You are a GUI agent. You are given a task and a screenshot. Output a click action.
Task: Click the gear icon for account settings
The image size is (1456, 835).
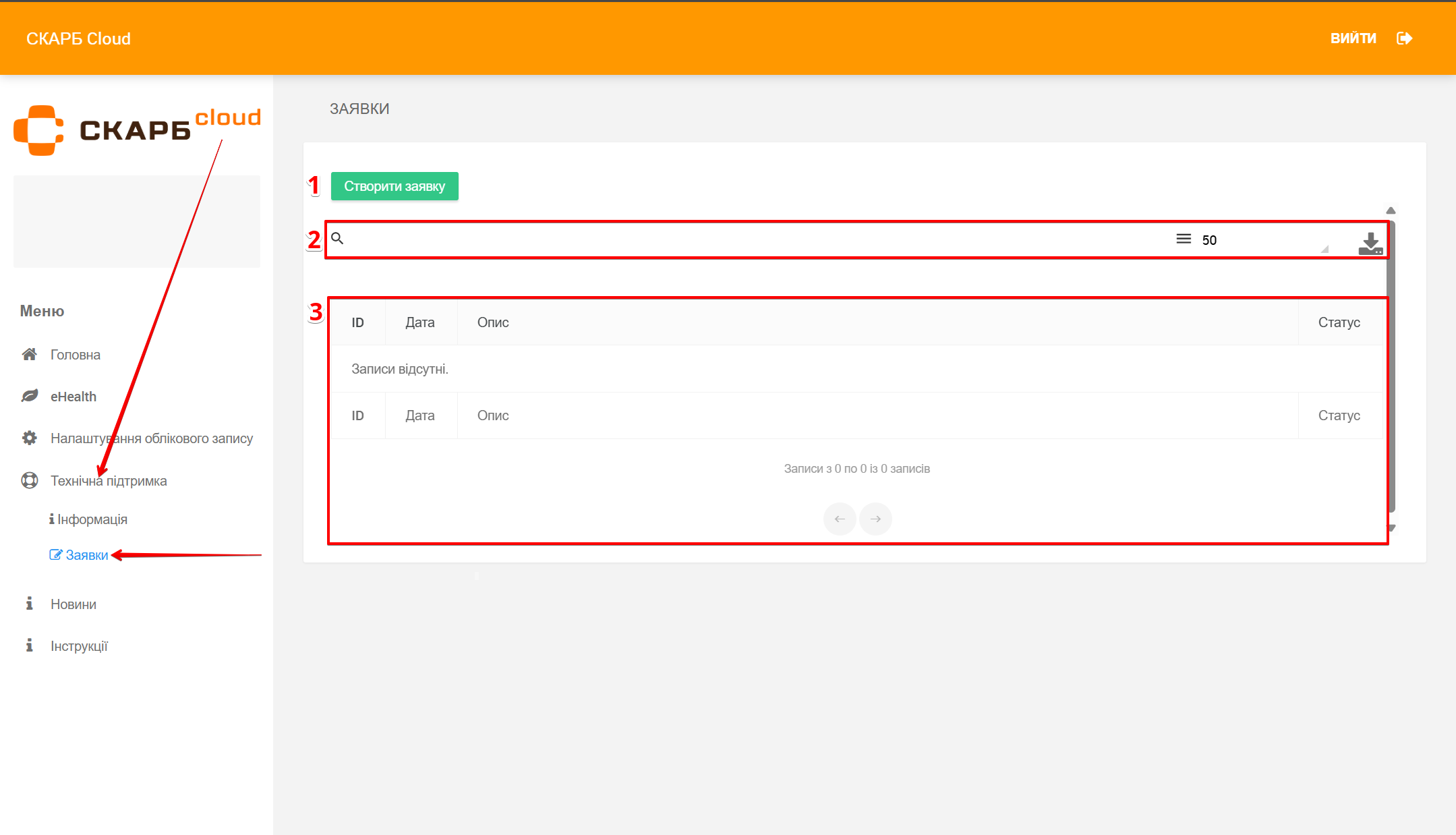point(29,438)
